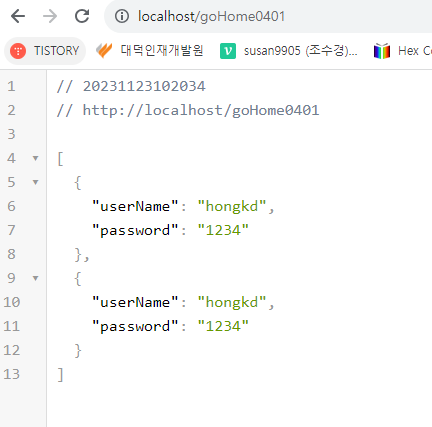
Task: Focus the address bar showing localhost/goHome0401
Action: [269, 16]
